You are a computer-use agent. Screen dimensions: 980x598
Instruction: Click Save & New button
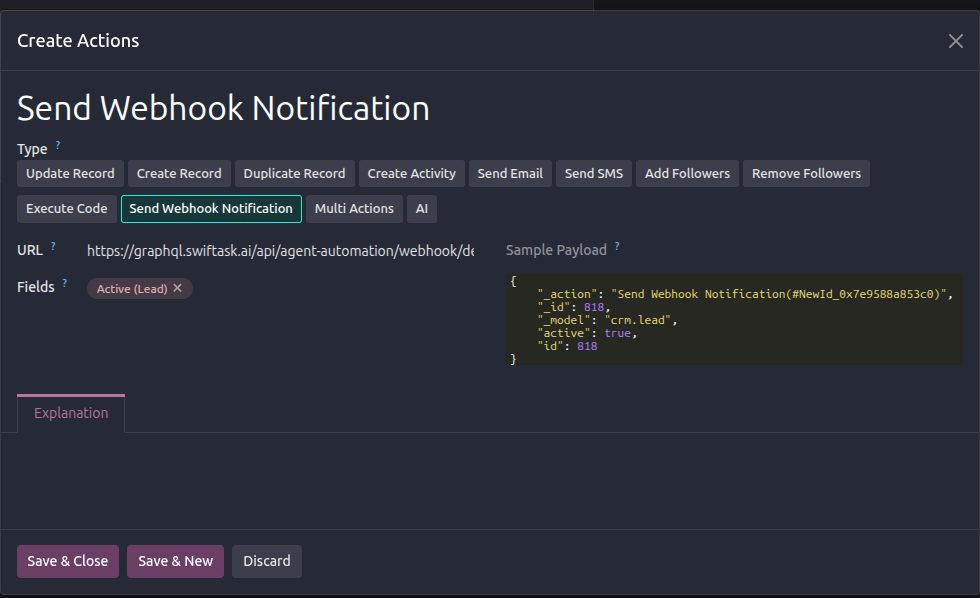pos(176,561)
